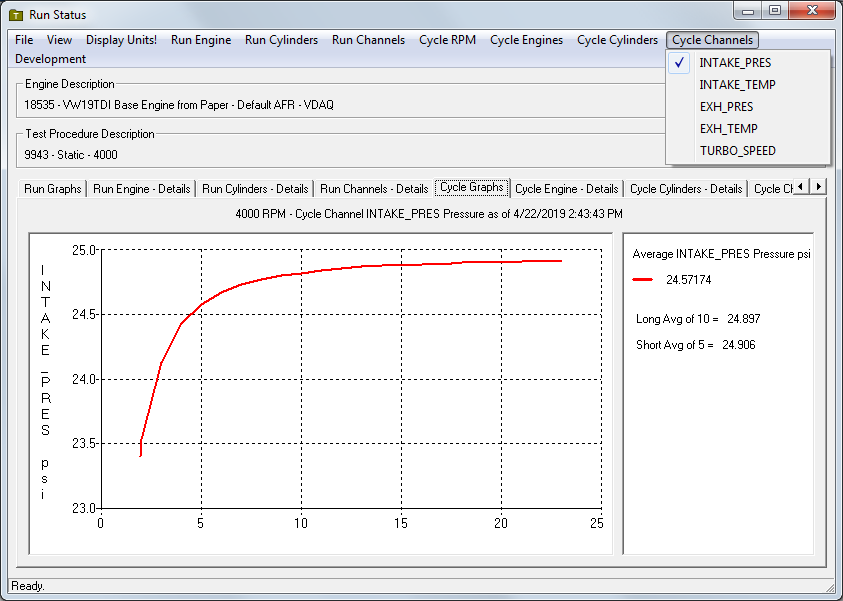Open the Cycle RPM menu
The width and height of the screenshot is (843, 601).
click(x=447, y=40)
